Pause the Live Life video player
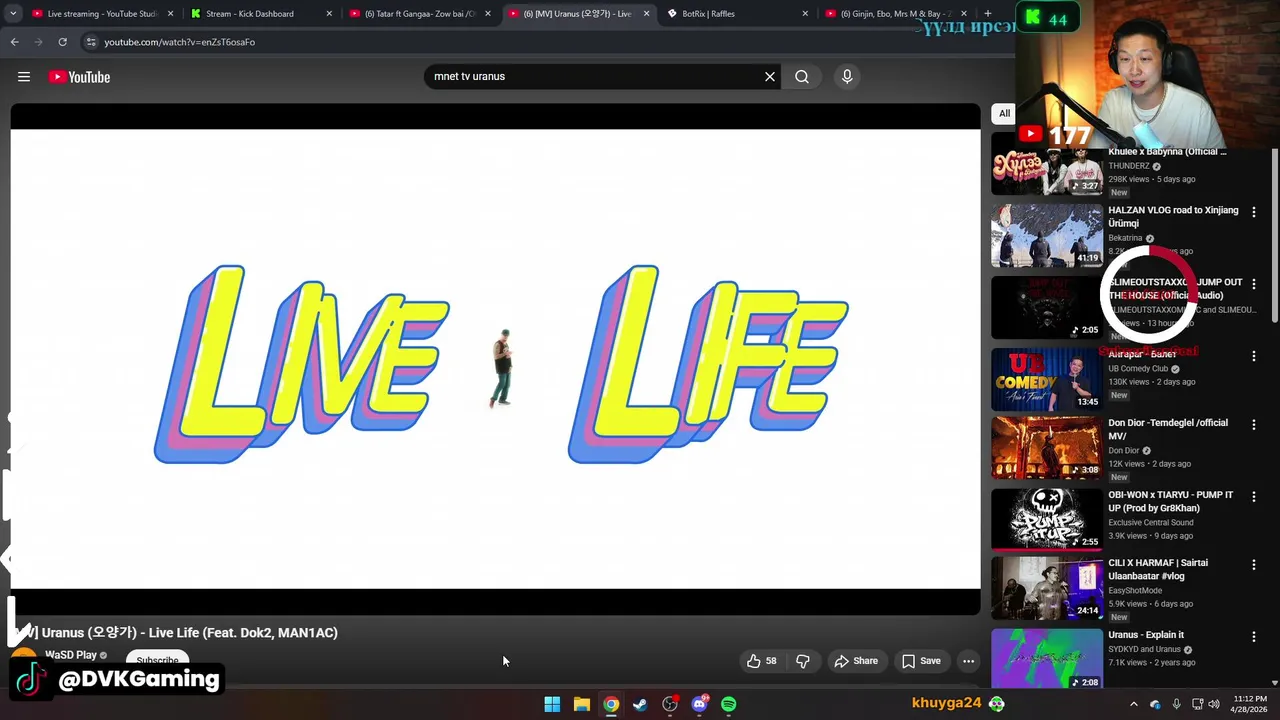The height and width of the screenshot is (720, 1280). click(495, 360)
